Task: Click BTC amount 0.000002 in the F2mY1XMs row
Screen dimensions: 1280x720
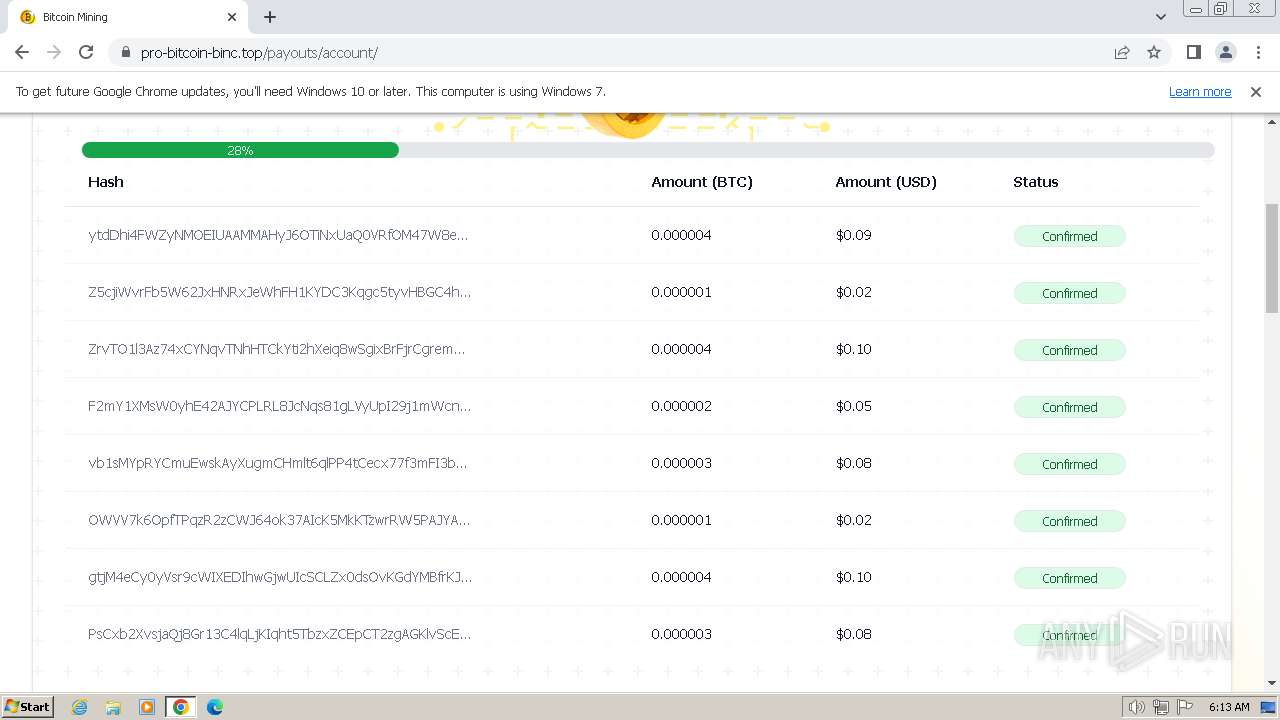Action: click(681, 406)
